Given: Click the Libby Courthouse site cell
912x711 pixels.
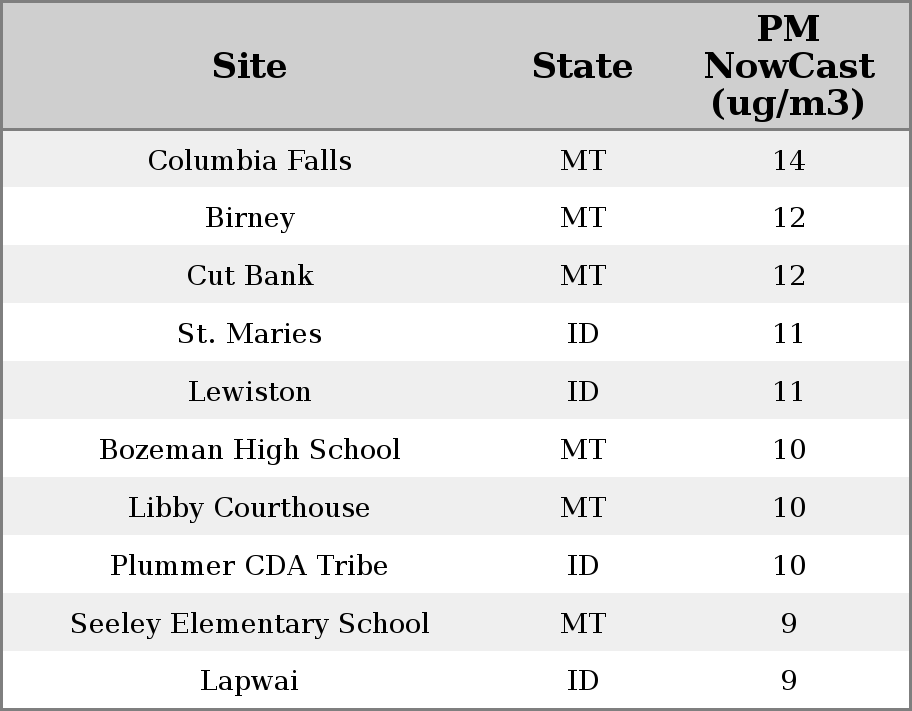Looking at the screenshot, I should click(250, 508).
